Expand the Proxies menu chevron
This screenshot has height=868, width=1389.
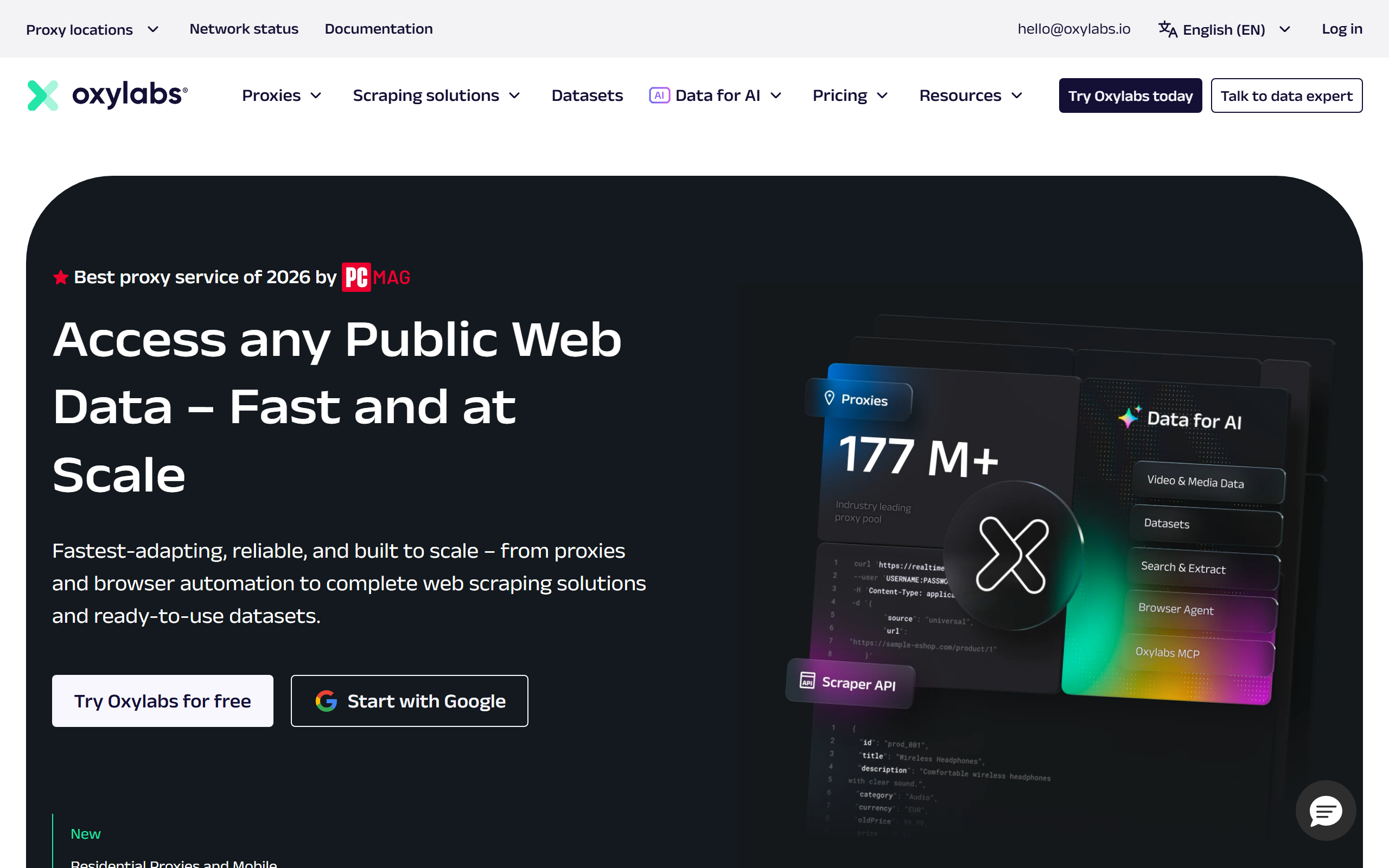coord(316,96)
